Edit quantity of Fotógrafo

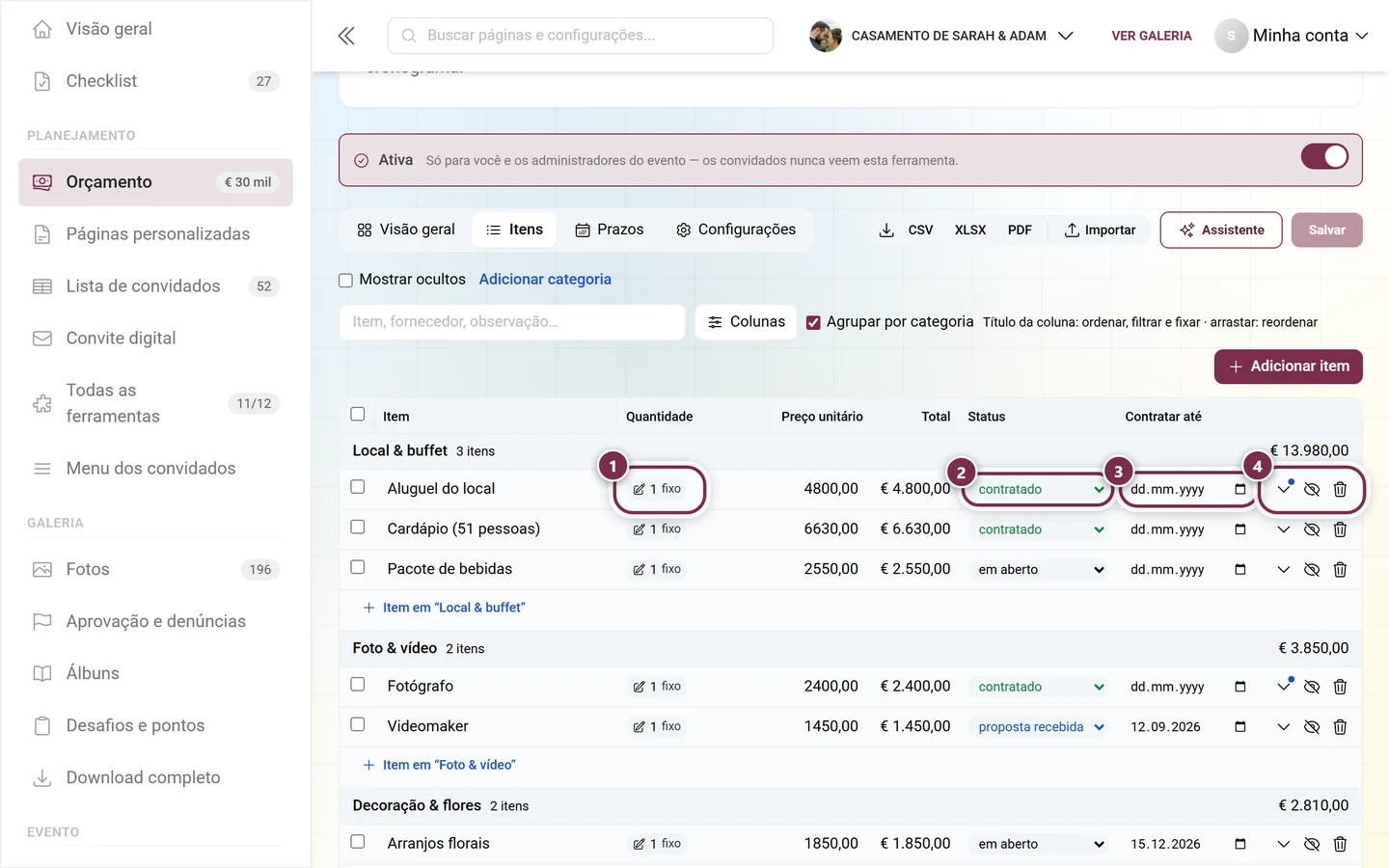click(657, 687)
